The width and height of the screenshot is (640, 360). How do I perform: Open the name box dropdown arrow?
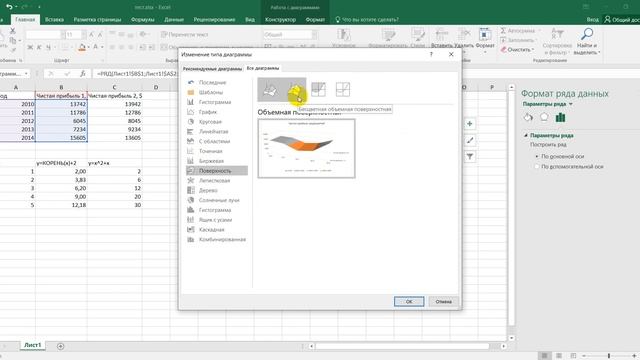(27, 73)
